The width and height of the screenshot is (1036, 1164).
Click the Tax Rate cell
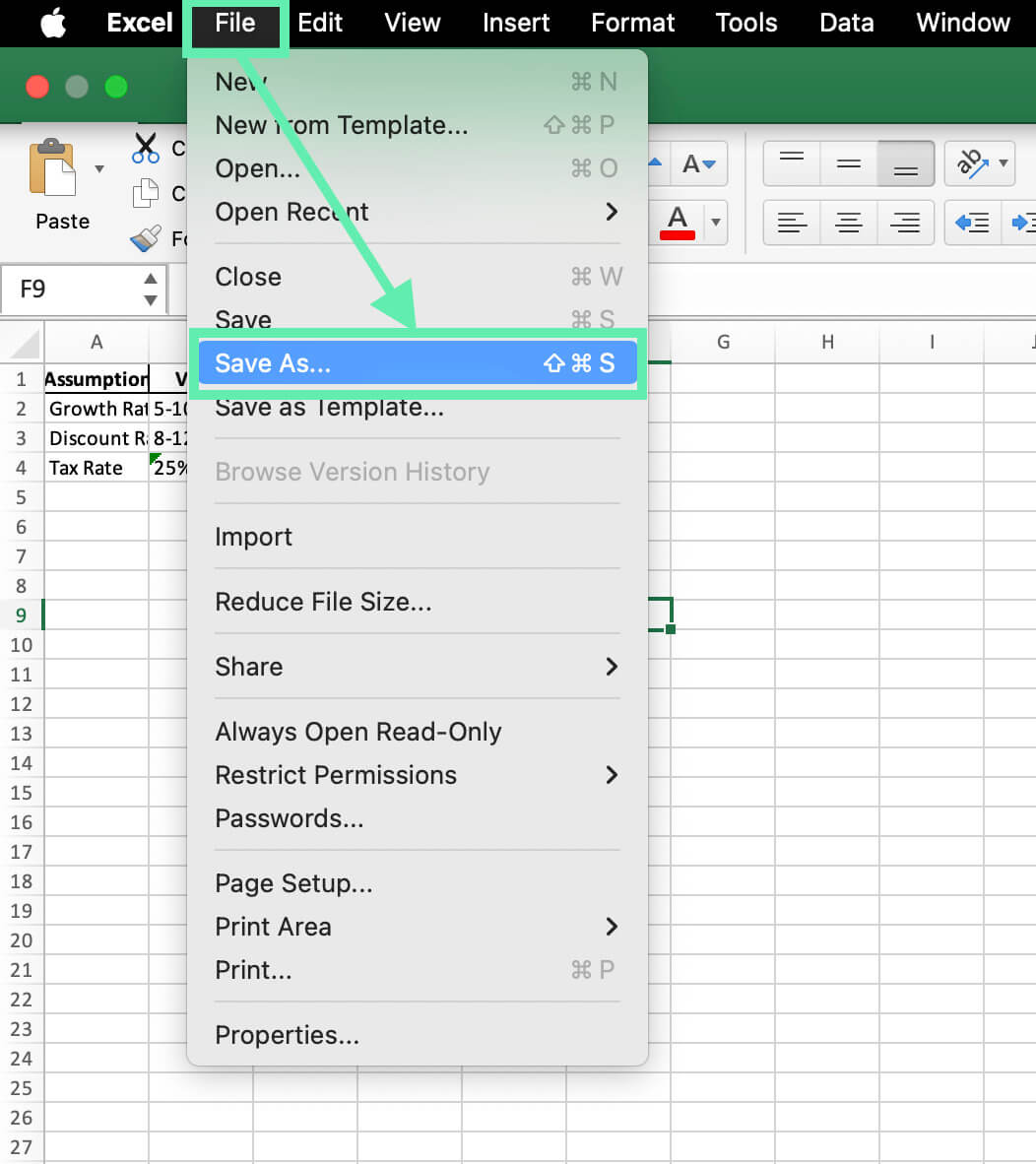click(x=97, y=469)
